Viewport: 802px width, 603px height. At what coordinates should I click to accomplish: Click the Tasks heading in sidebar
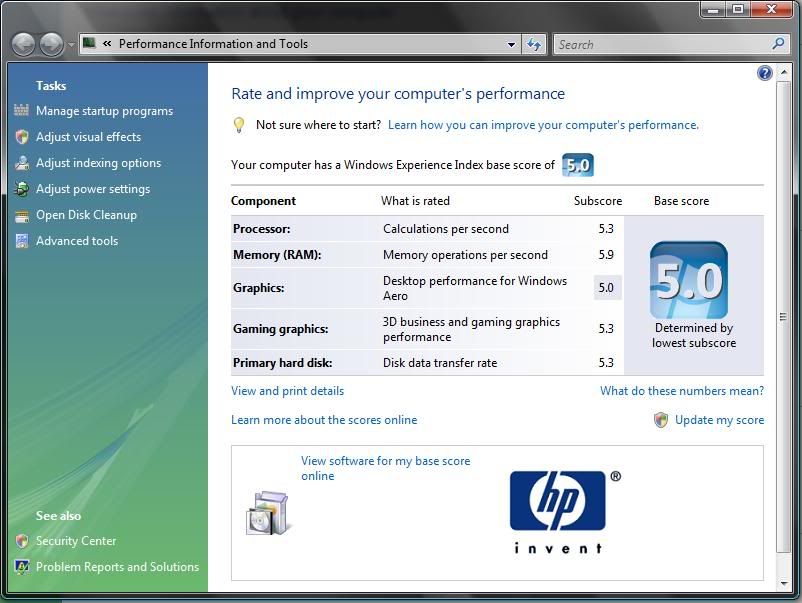point(51,85)
